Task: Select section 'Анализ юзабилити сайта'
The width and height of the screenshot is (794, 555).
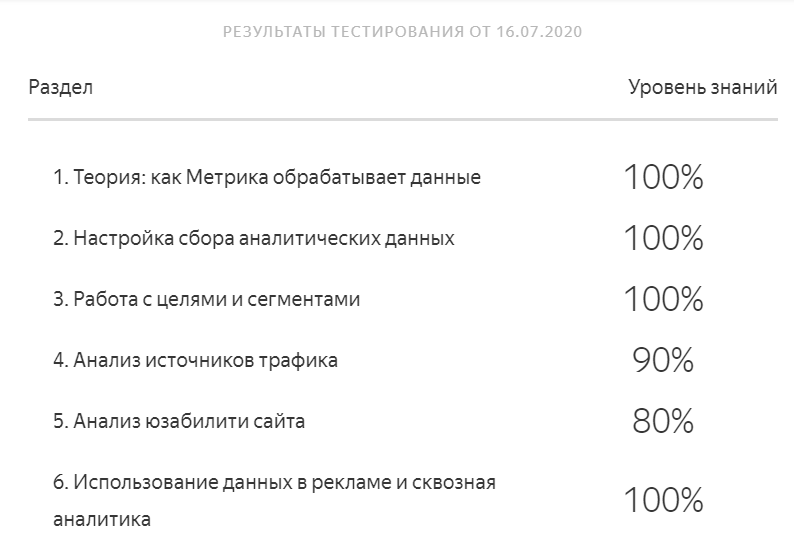Action: tap(179, 421)
